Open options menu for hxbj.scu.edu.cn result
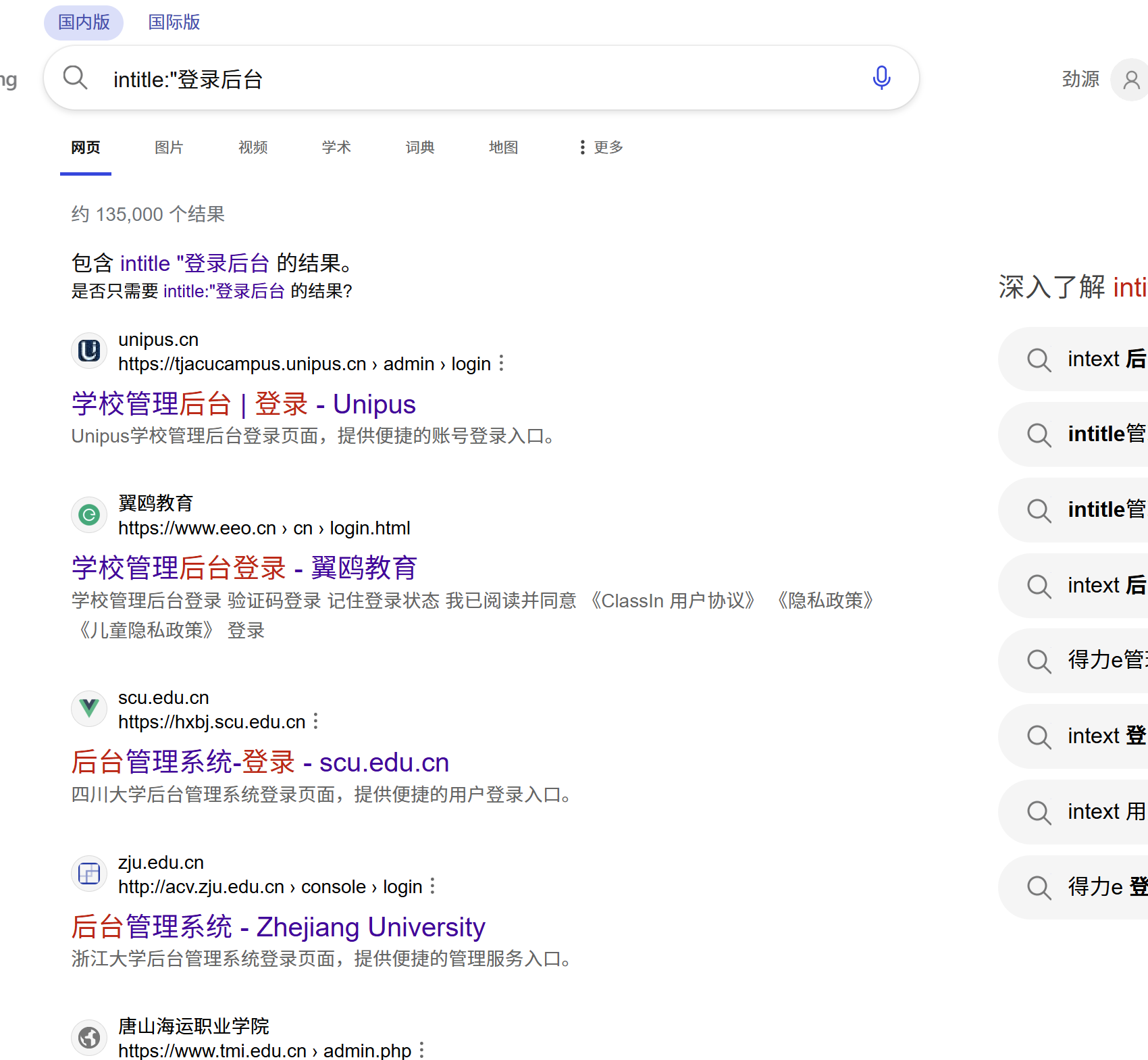 (315, 722)
